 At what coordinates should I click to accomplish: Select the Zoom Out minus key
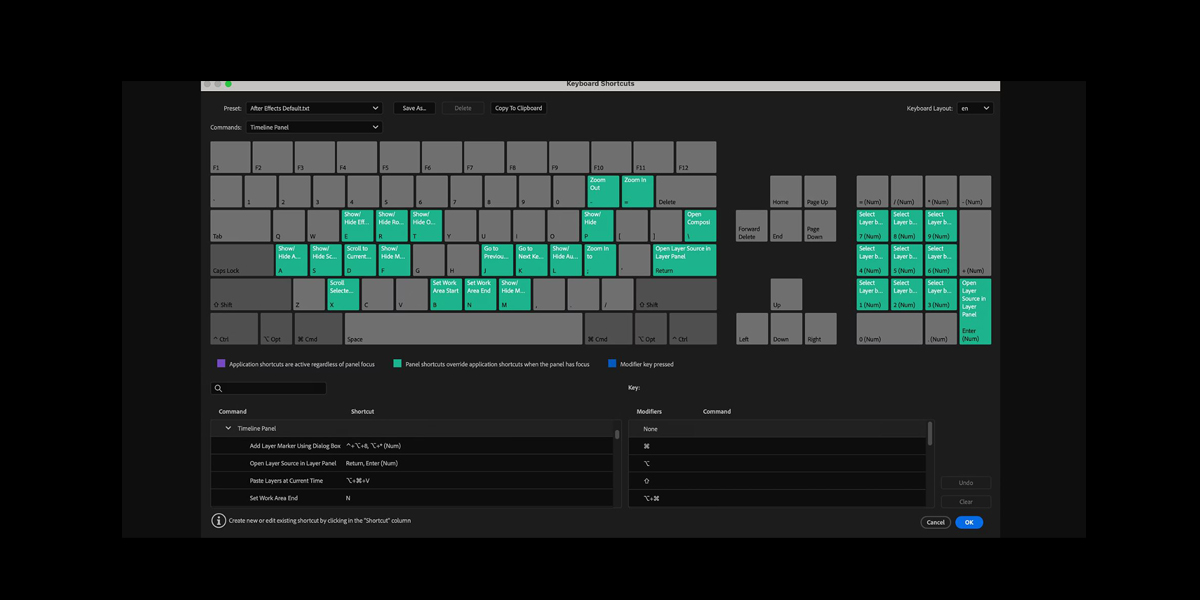[x=602, y=191]
